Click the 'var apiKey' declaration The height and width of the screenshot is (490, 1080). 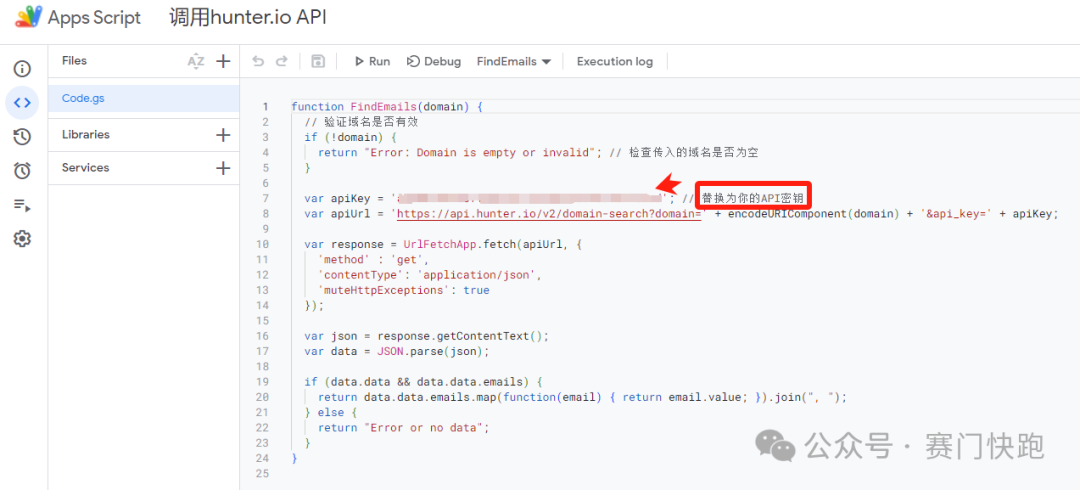pos(340,198)
